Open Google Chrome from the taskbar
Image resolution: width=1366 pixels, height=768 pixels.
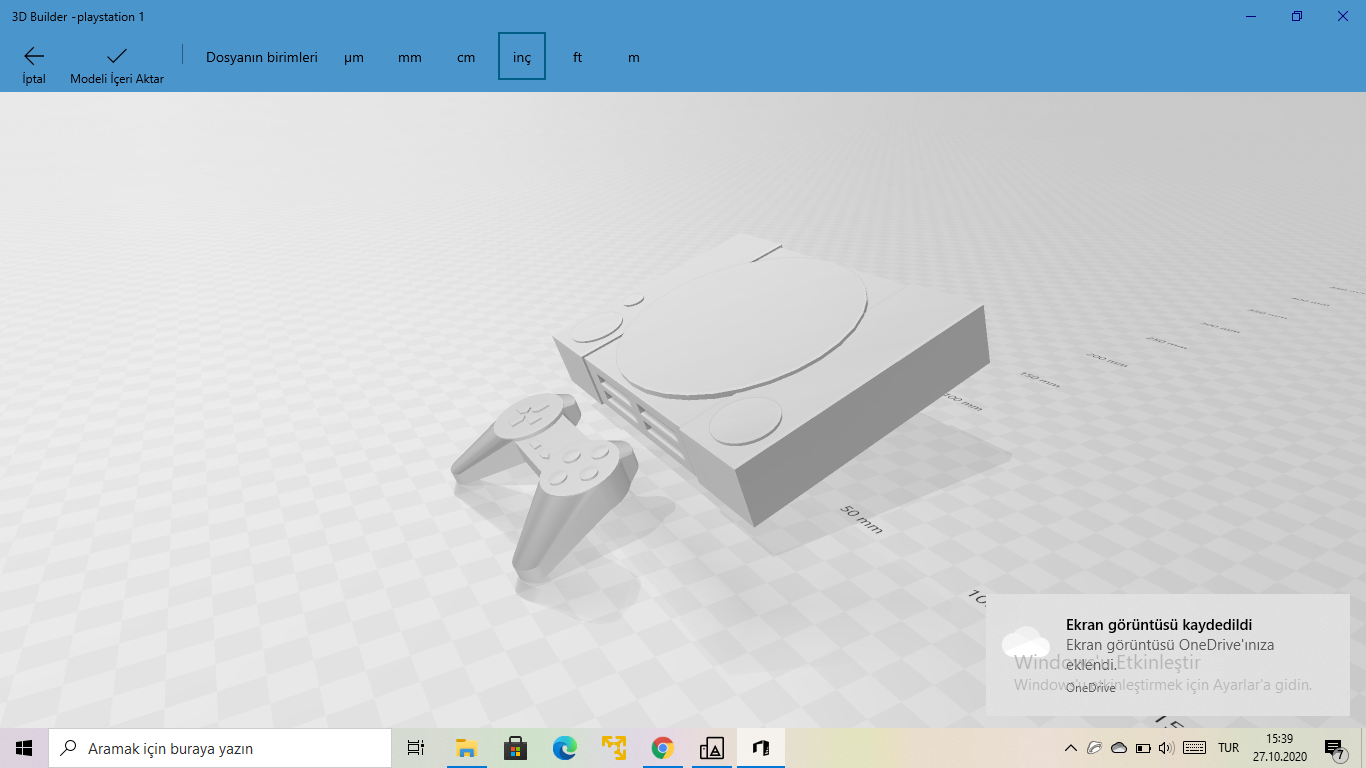point(661,747)
